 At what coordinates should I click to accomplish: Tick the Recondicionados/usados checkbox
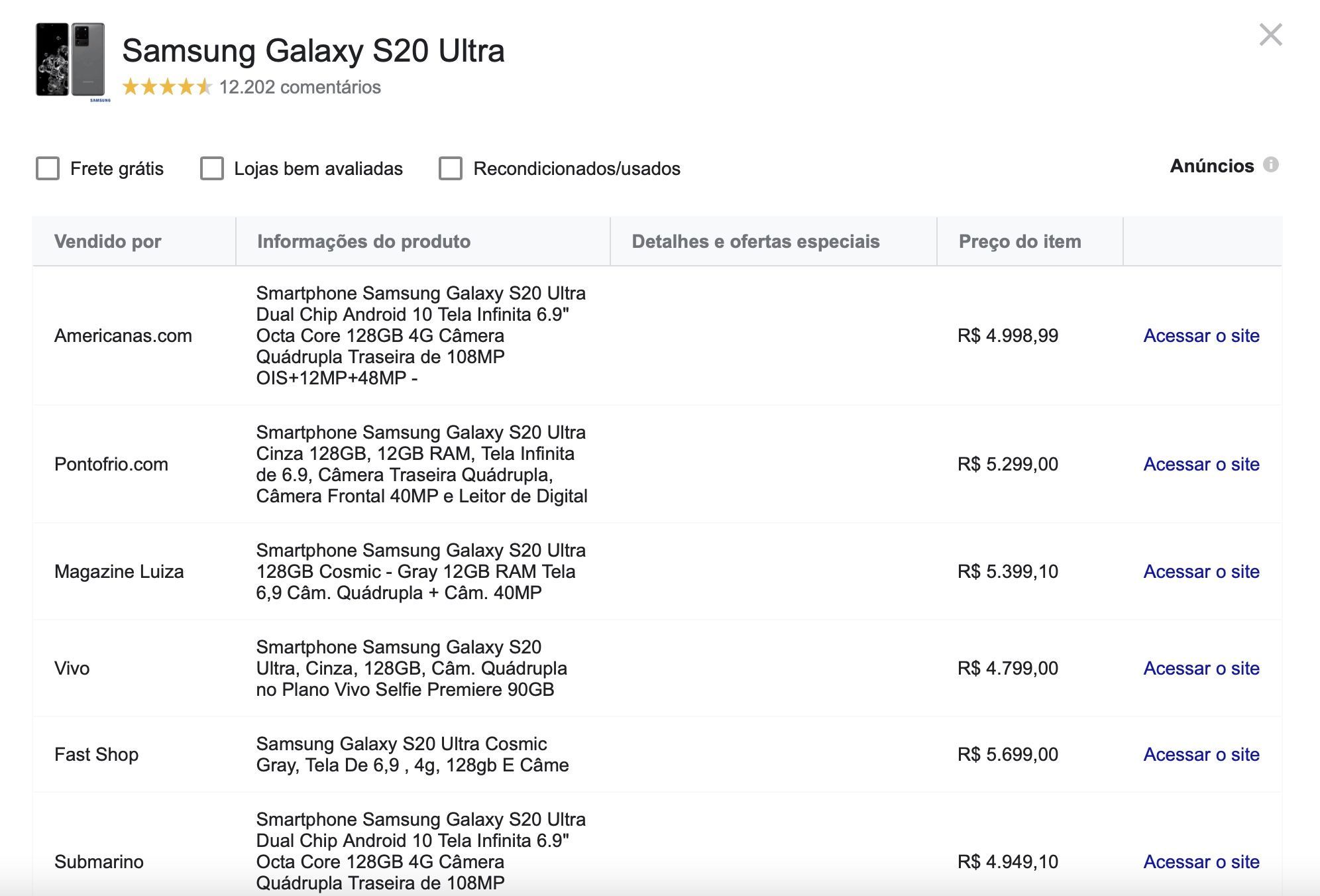tap(451, 168)
